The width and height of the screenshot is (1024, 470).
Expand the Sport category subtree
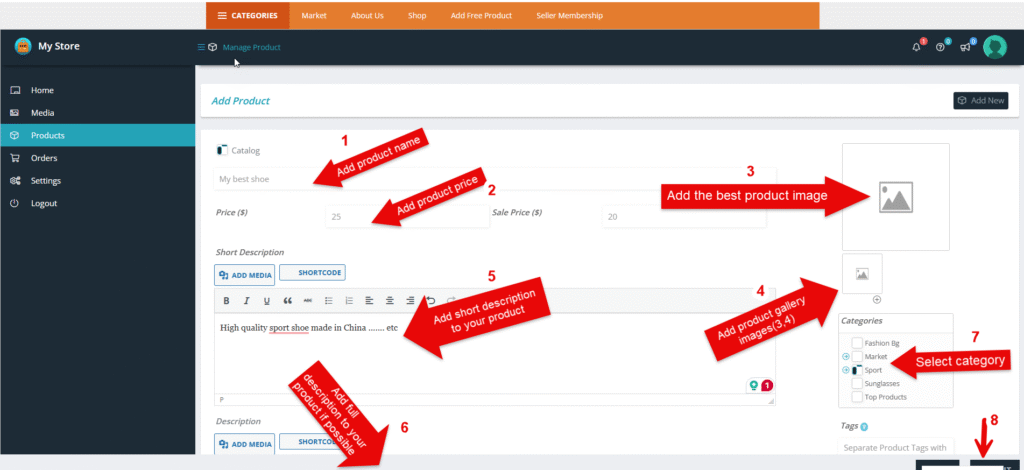coord(846,370)
